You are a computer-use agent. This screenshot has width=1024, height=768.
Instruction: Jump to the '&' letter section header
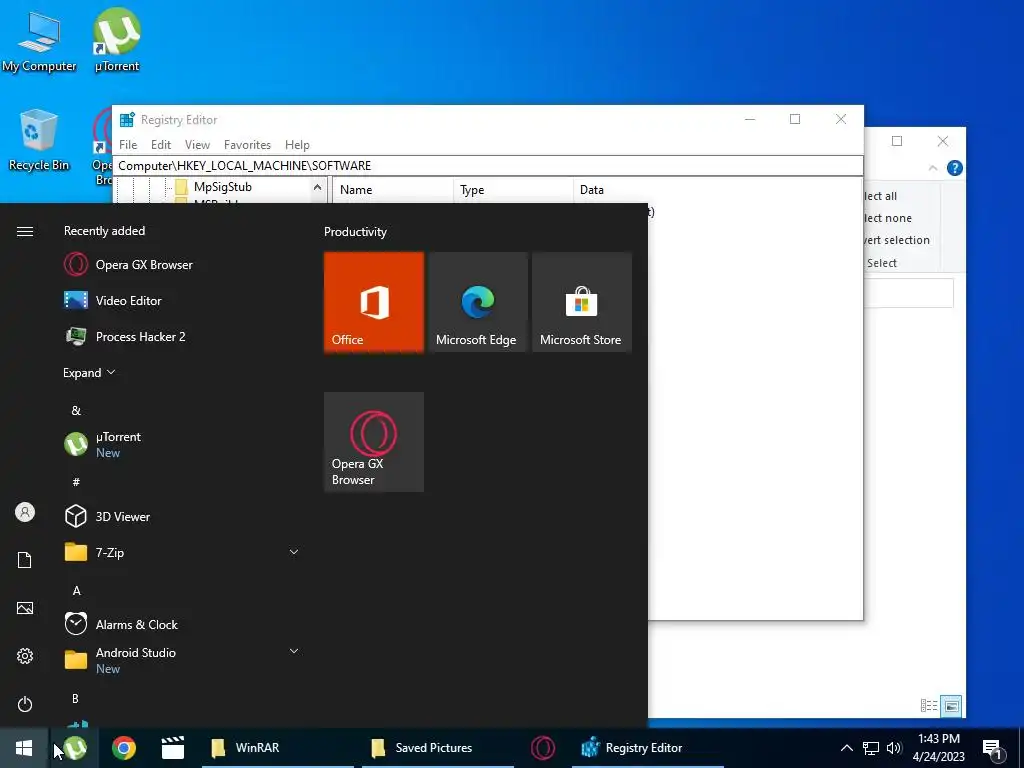click(x=76, y=411)
